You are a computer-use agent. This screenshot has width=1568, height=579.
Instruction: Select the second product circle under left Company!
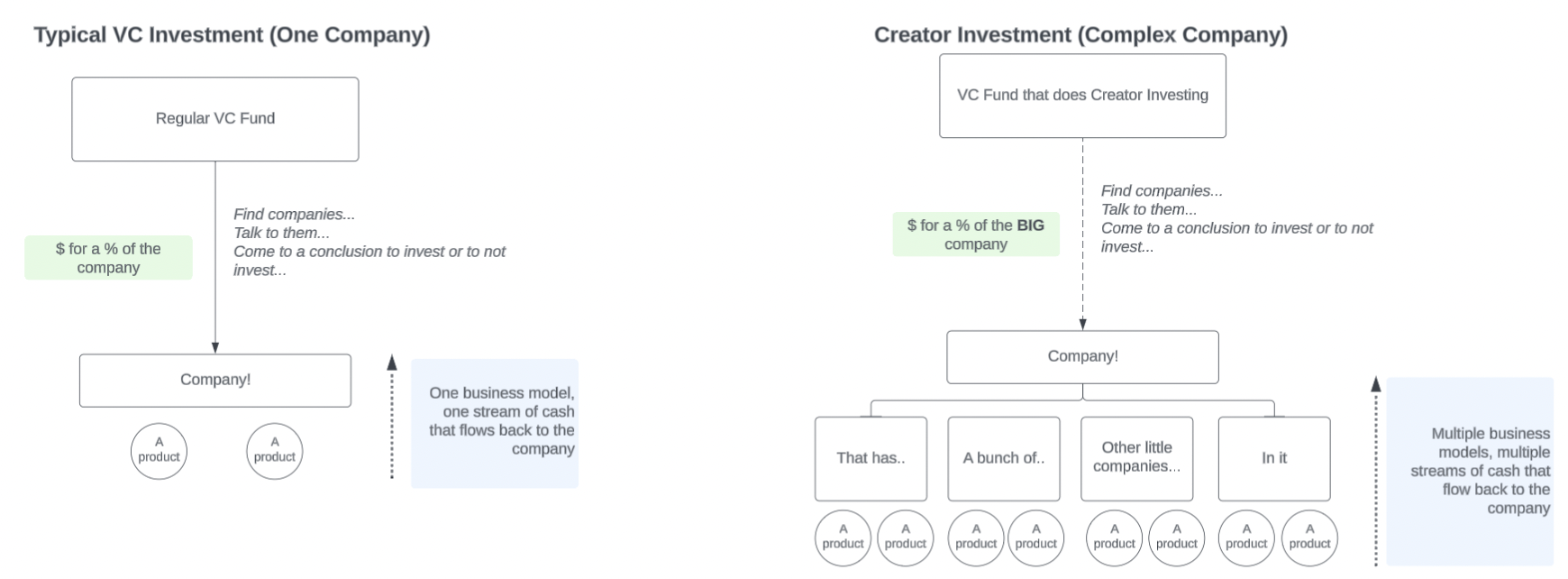pyautogui.click(x=274, y=451)
